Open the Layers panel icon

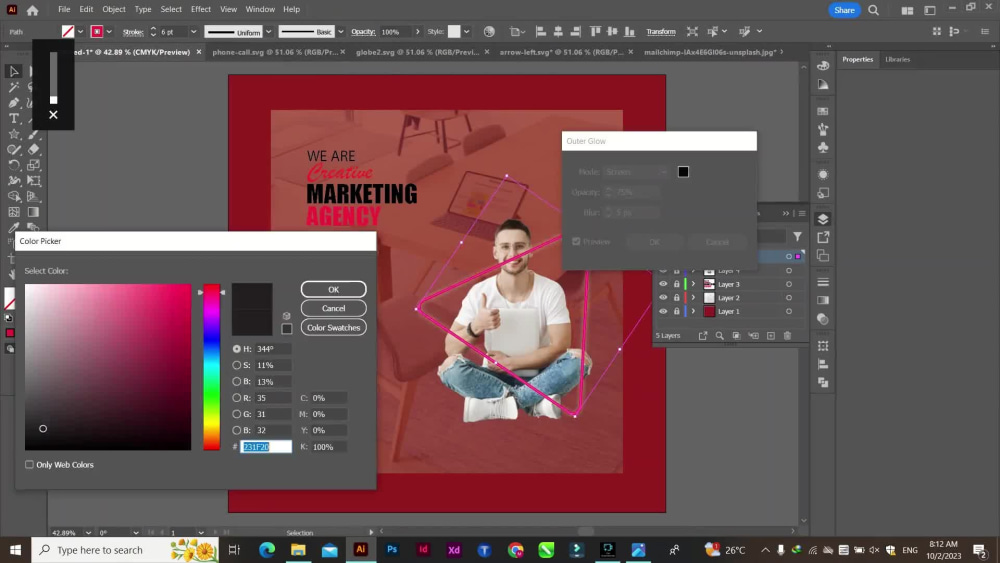tap(823, 219)
